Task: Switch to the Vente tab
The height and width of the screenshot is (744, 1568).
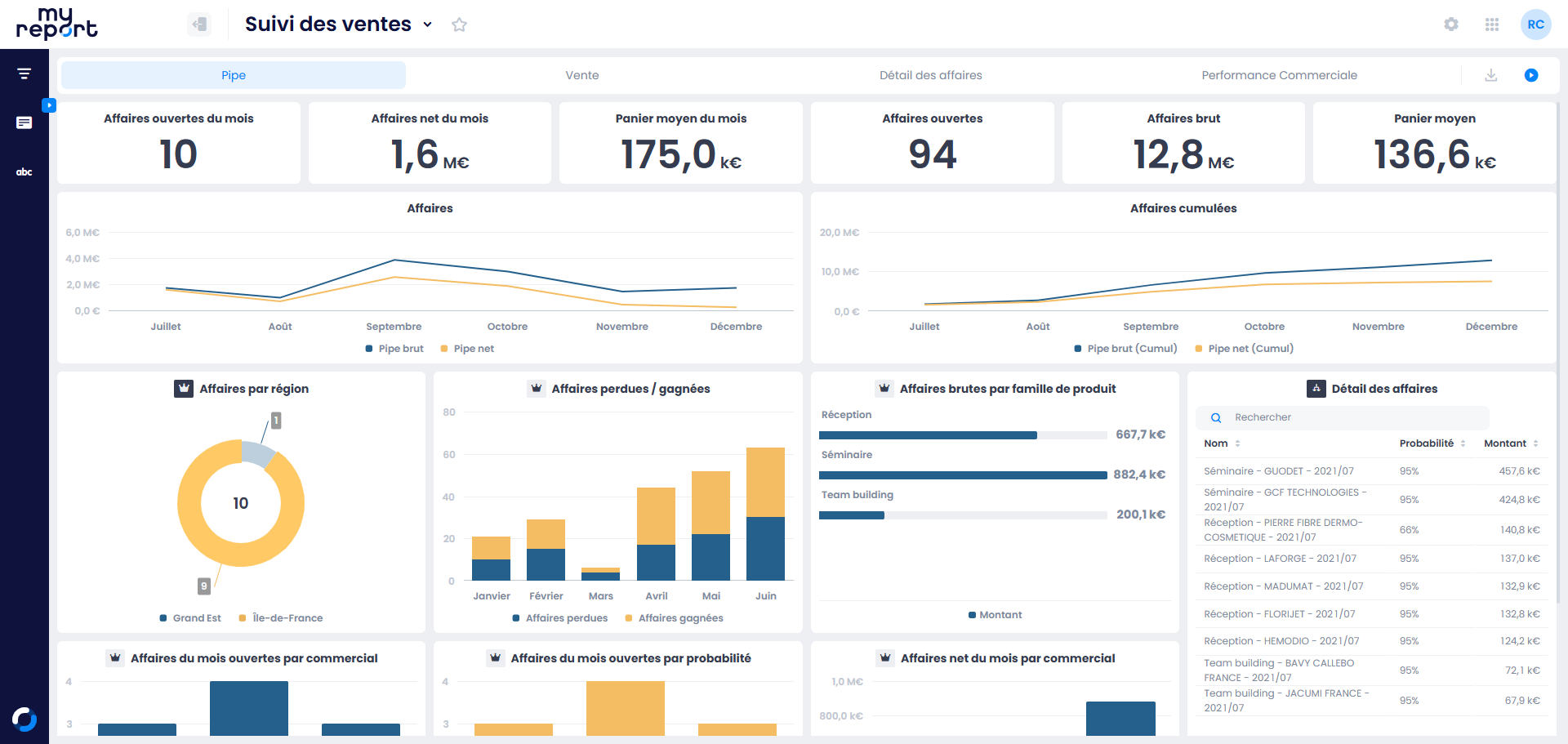Action: (x=582, y=75)
